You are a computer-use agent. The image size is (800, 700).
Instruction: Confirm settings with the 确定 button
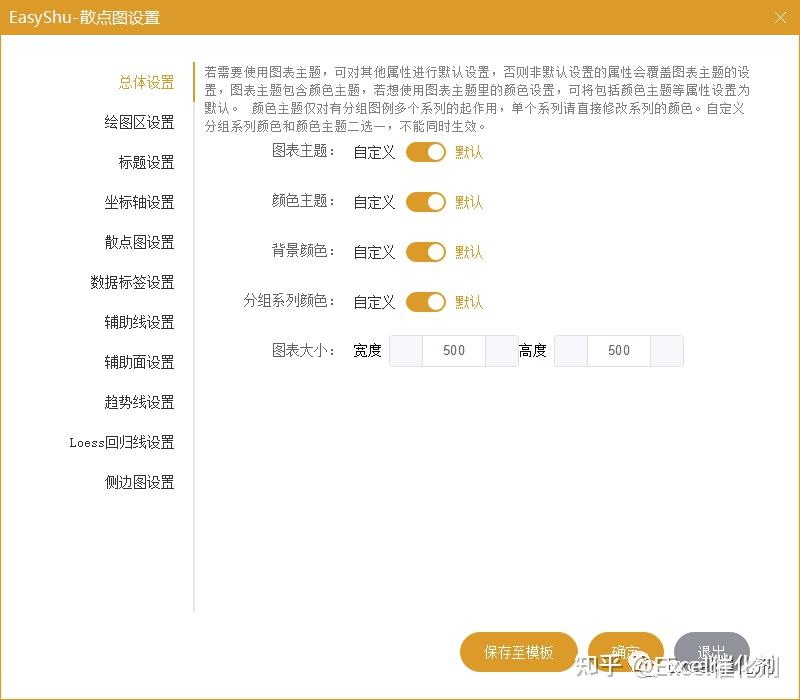pyautogui.click(x=625, y=651)
